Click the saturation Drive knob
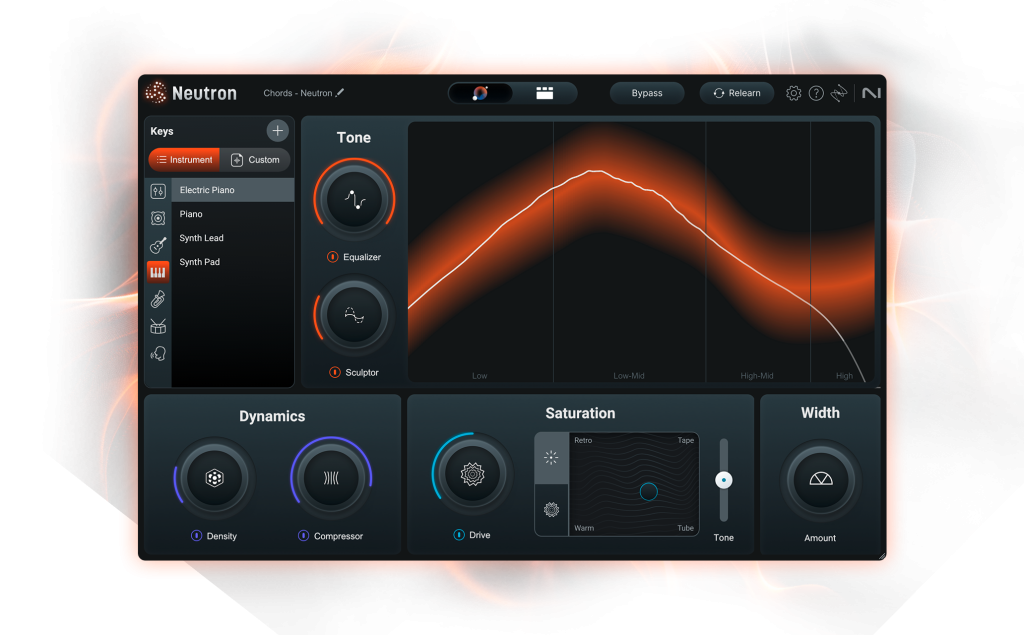This screenshot has width=1024, height=635. [472, 474]
